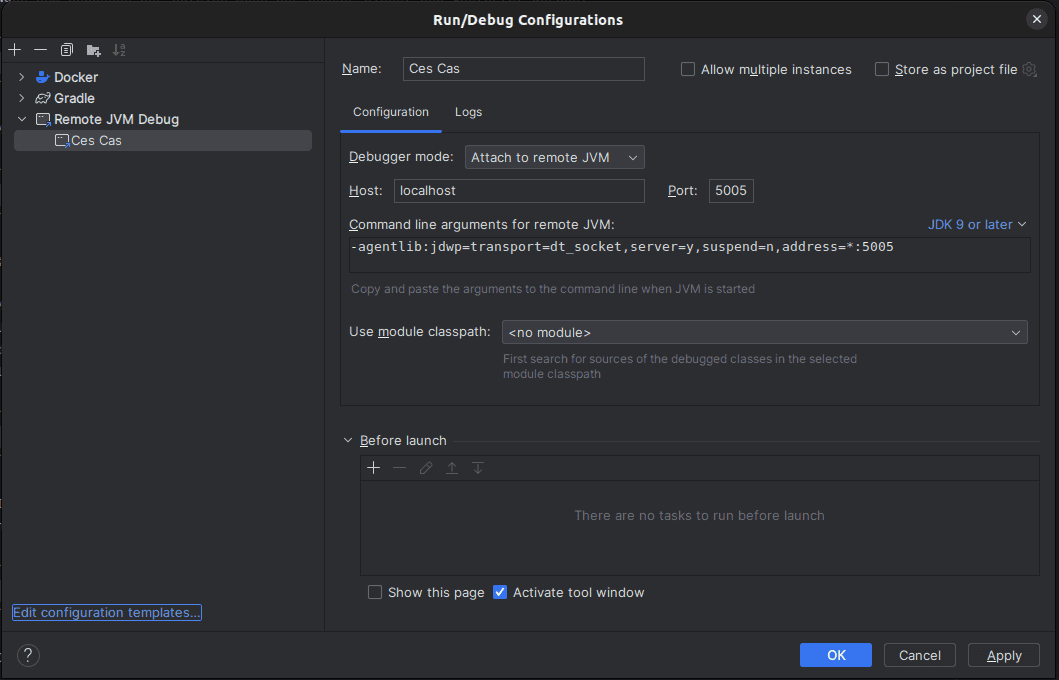Copy the selected configuration

click(66, 50)
